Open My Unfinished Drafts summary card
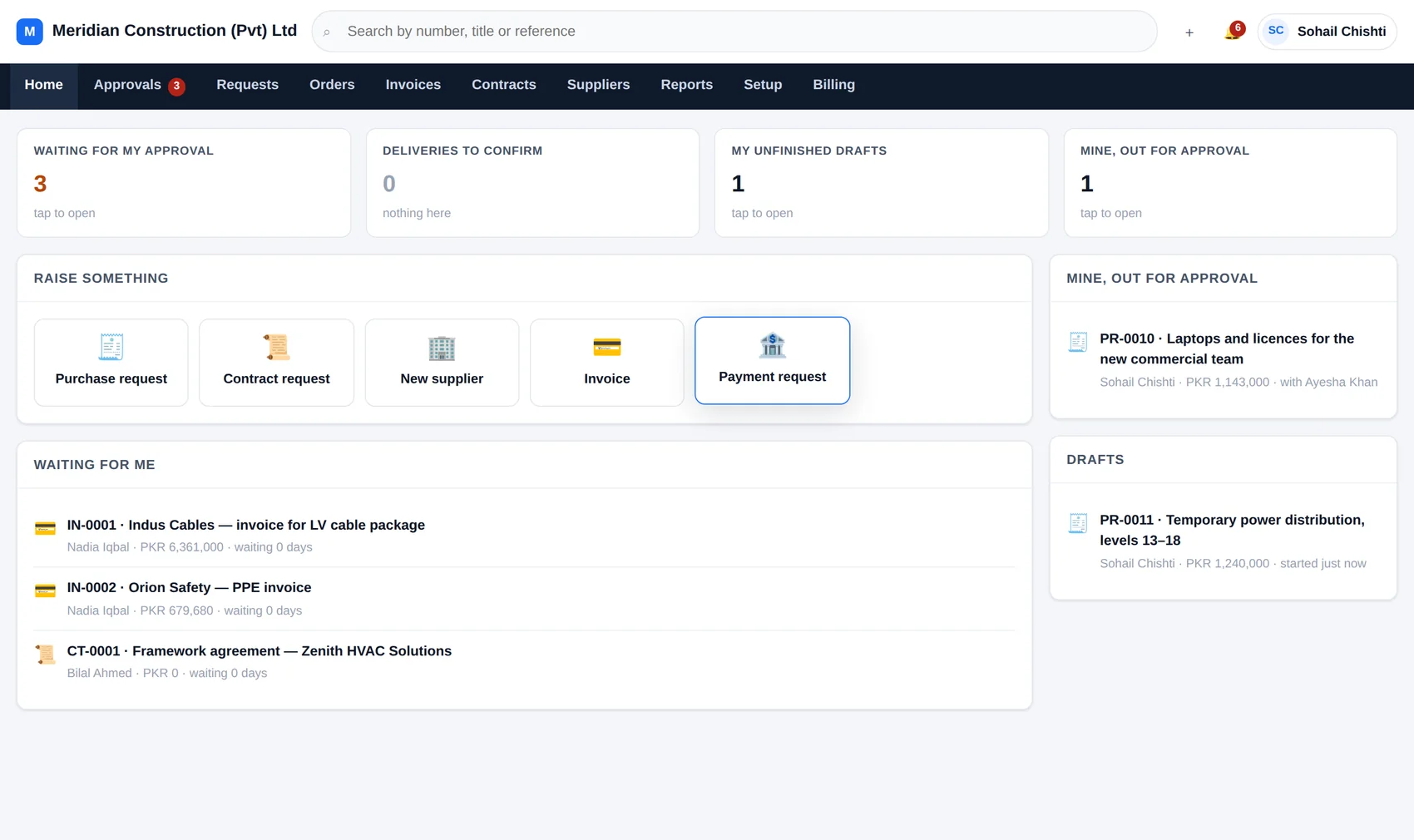1414x840 pixels. [x=882, y=183]
